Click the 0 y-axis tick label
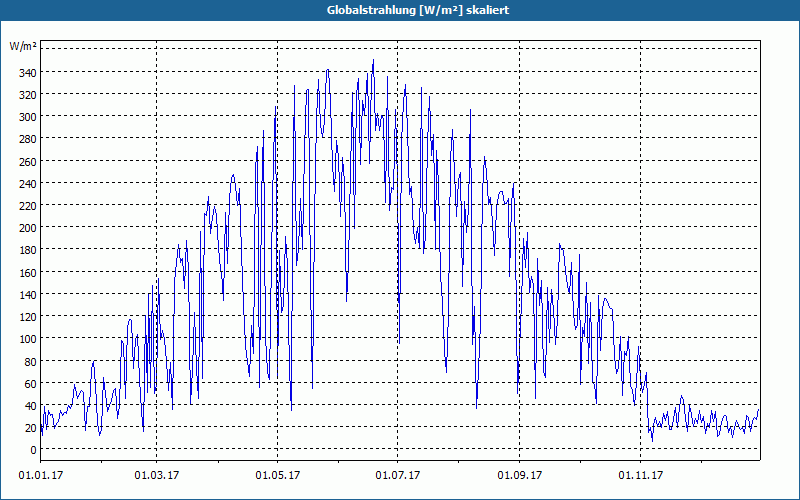The width and height of the screenshot is (800, 500). (33, 449)
